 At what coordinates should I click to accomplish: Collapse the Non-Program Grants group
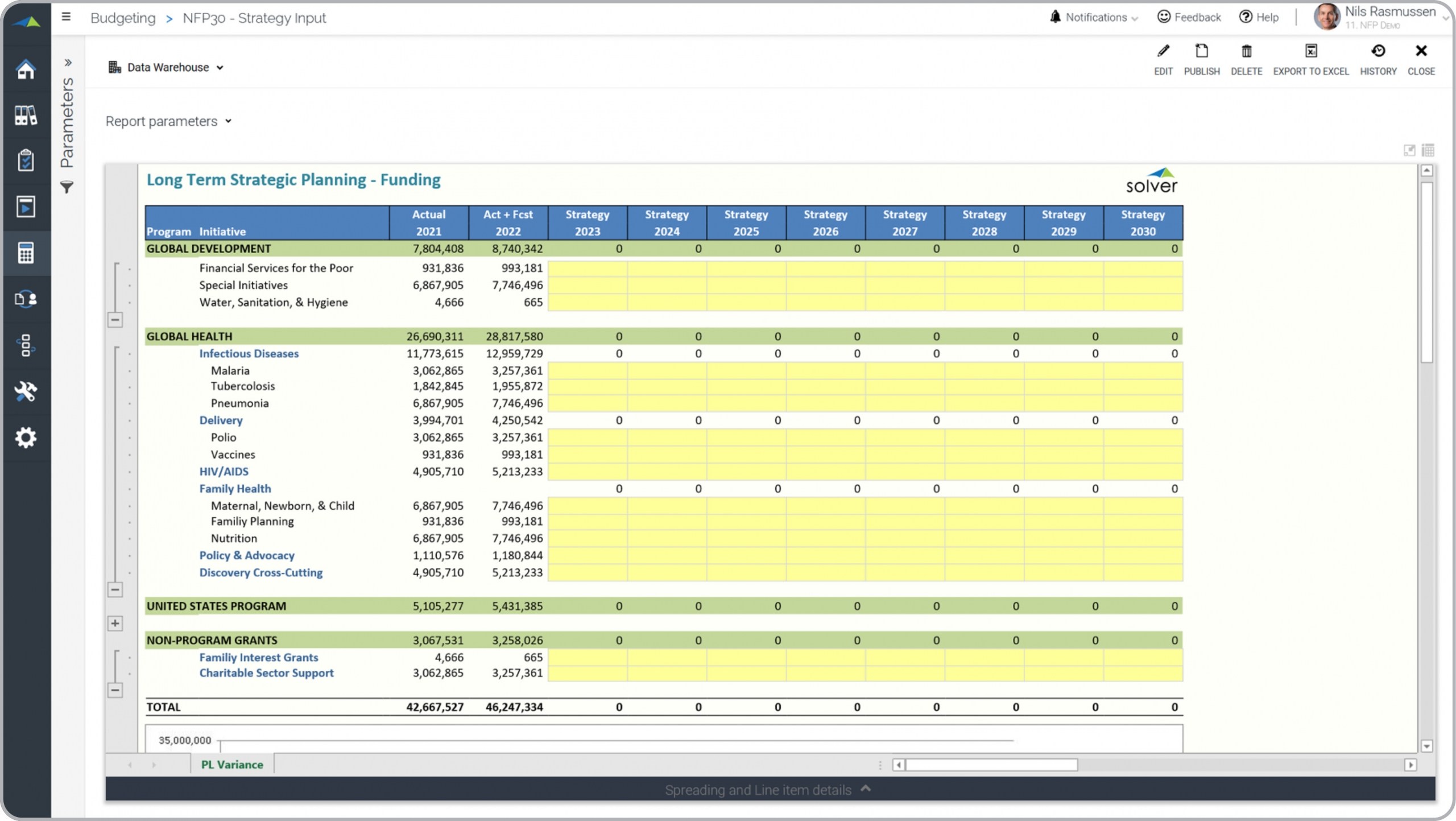(115, 690)
